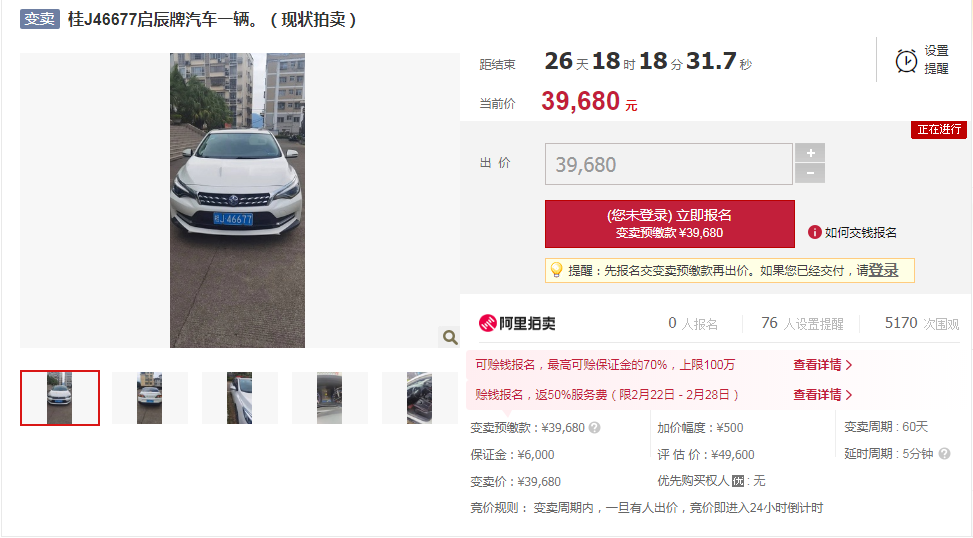Click the help icon next to 延时周期

click(944, 454)
